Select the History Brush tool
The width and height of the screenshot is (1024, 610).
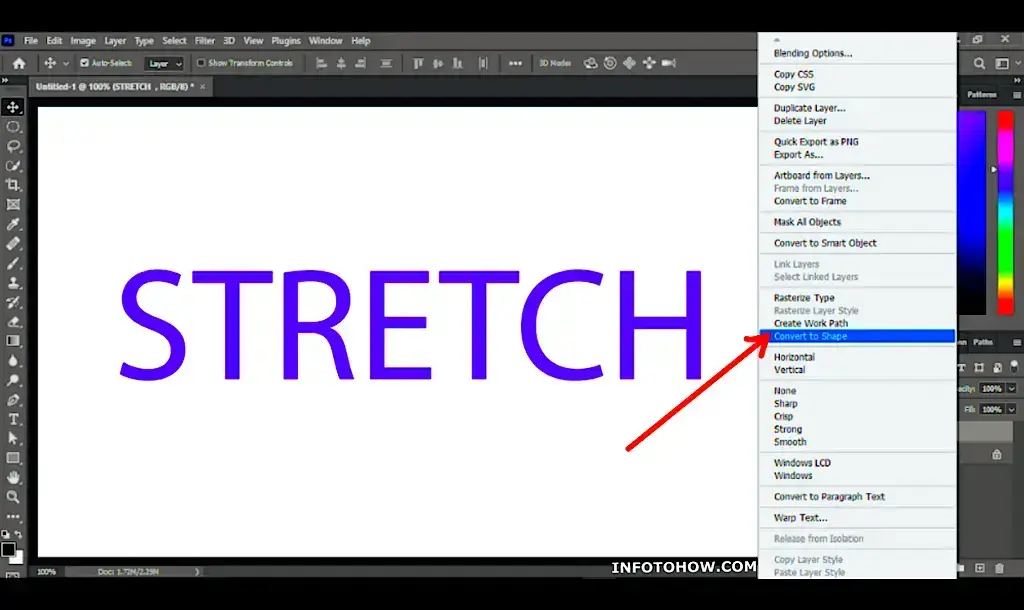pyautogui.click(x=13, y=302)
